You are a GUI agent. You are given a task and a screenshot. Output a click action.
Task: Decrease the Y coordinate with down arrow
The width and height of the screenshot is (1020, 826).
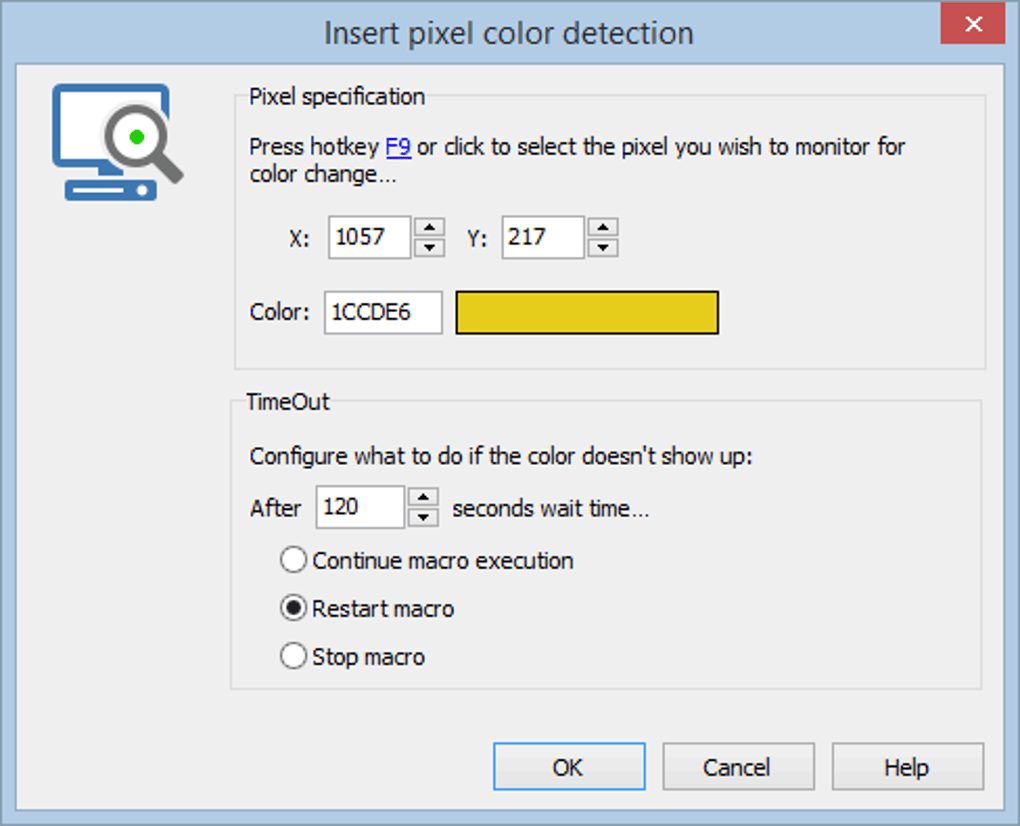pos(603,247)
